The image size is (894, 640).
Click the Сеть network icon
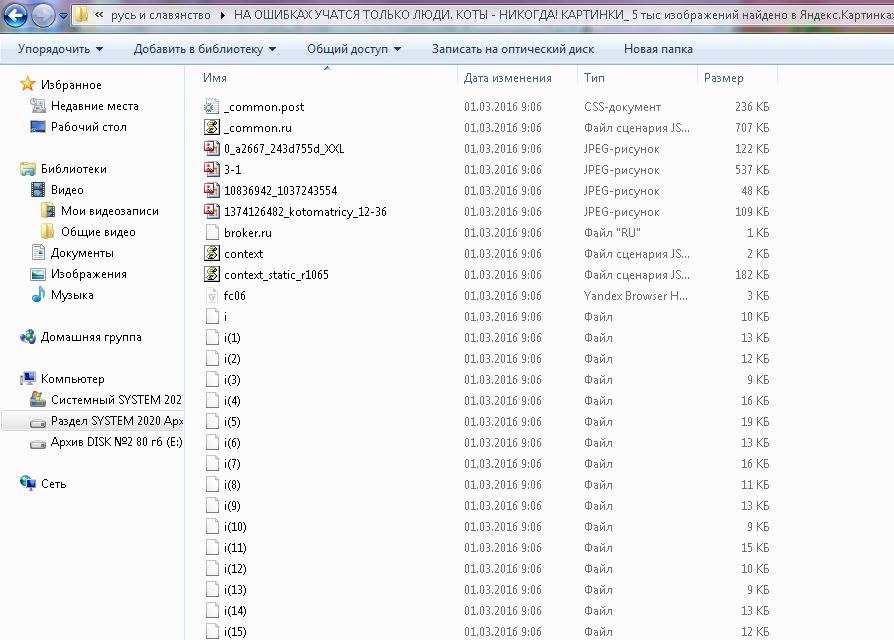(27, 483)
